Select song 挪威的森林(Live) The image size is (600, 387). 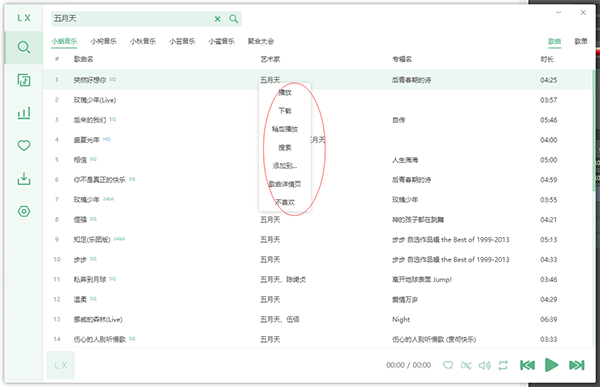[98, 319]
